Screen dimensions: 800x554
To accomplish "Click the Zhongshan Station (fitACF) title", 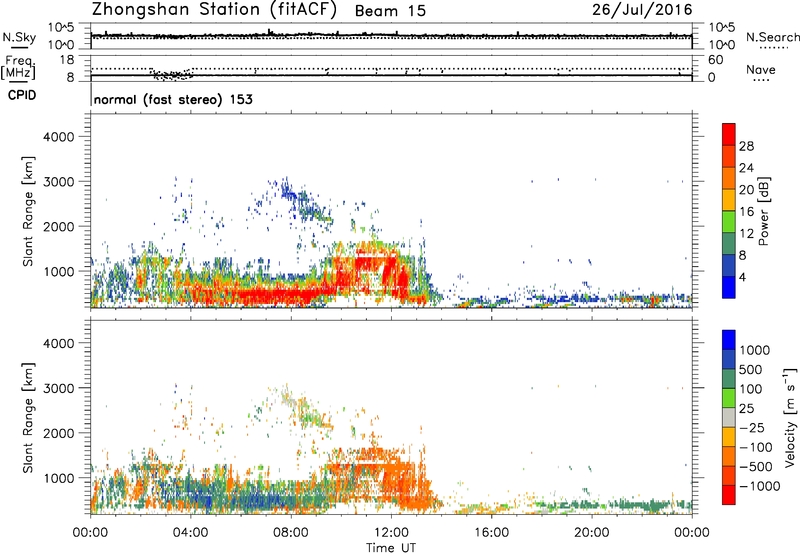I will 214,10.
